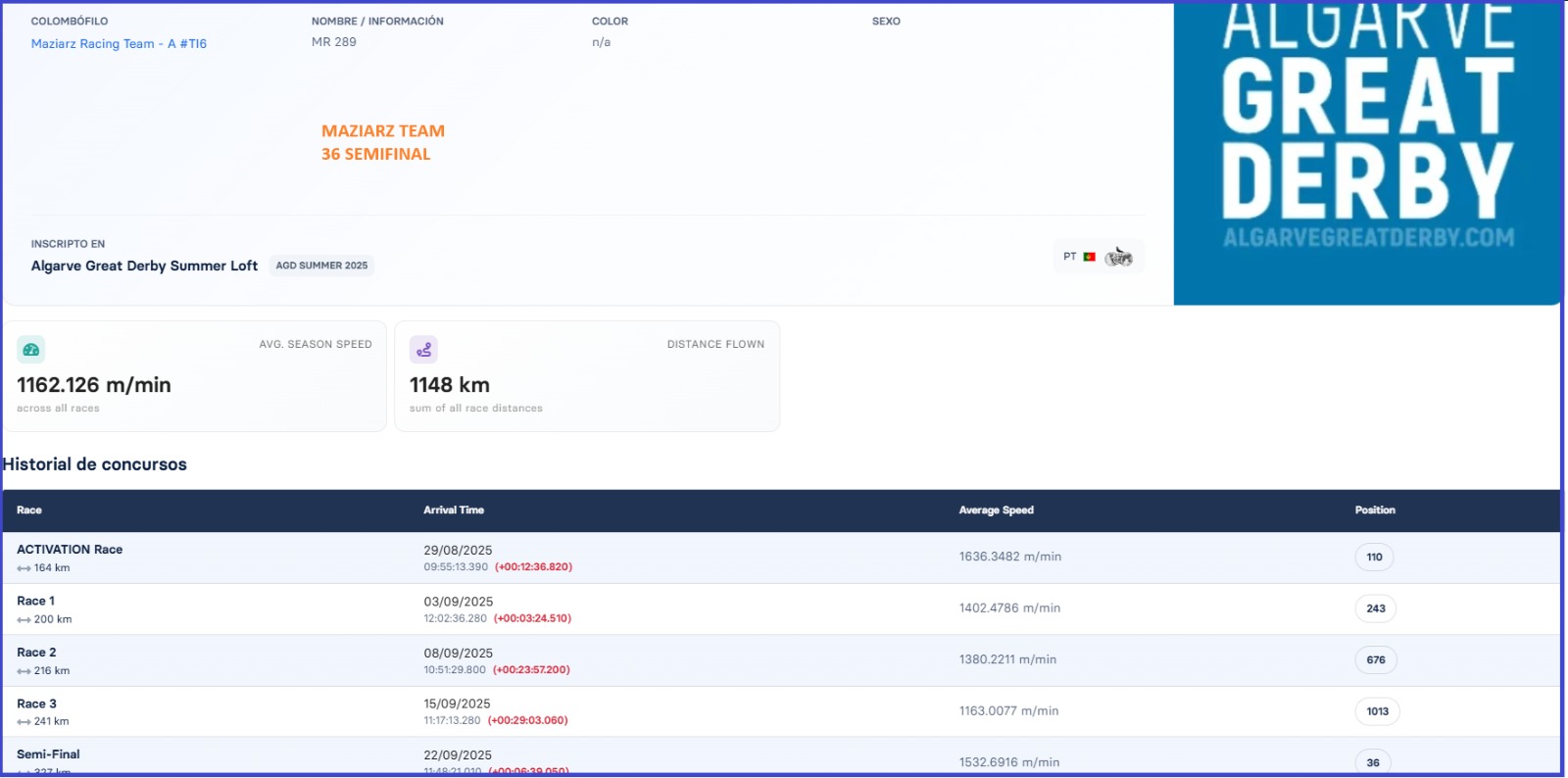Click the distance arrows icon beside 241 km

[24, 722]
